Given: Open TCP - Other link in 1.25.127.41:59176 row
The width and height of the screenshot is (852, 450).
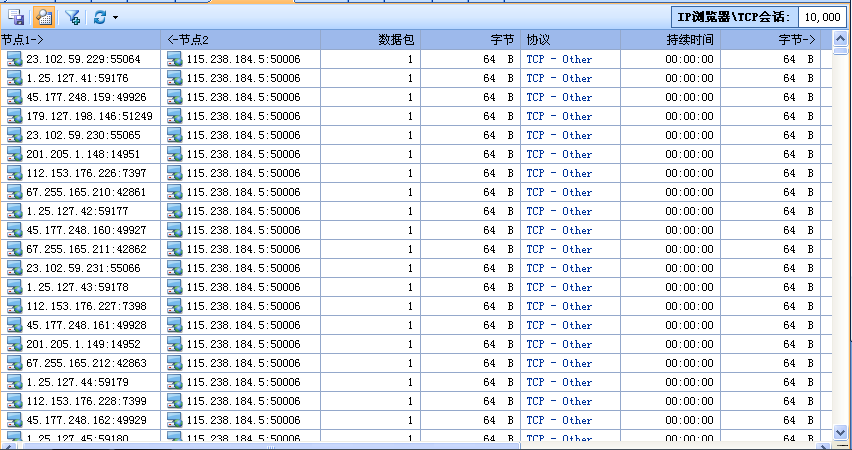Looking at the screenshot, I should pos(559,78).
